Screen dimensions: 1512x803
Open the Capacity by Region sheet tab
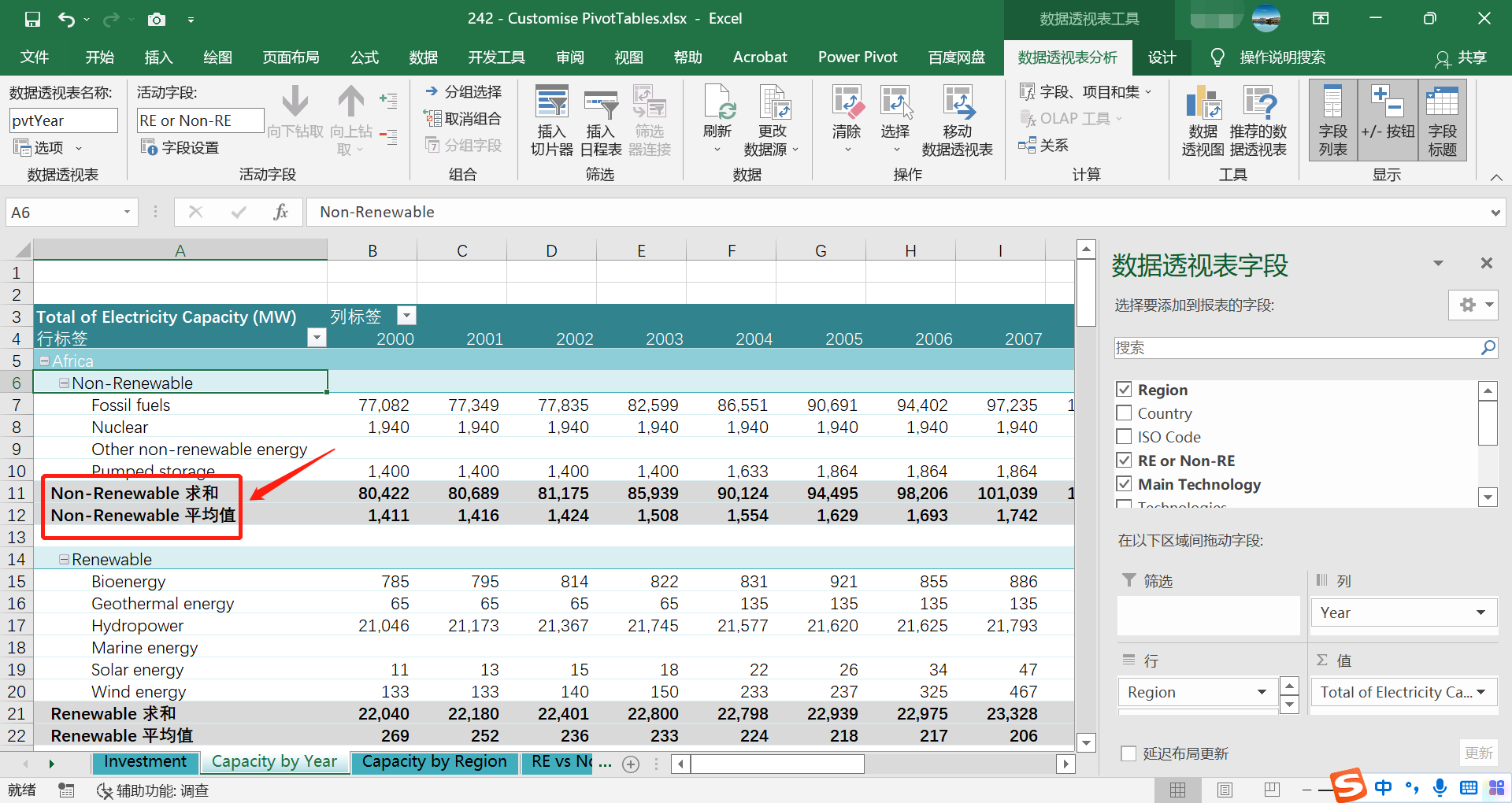click(434, 762)
